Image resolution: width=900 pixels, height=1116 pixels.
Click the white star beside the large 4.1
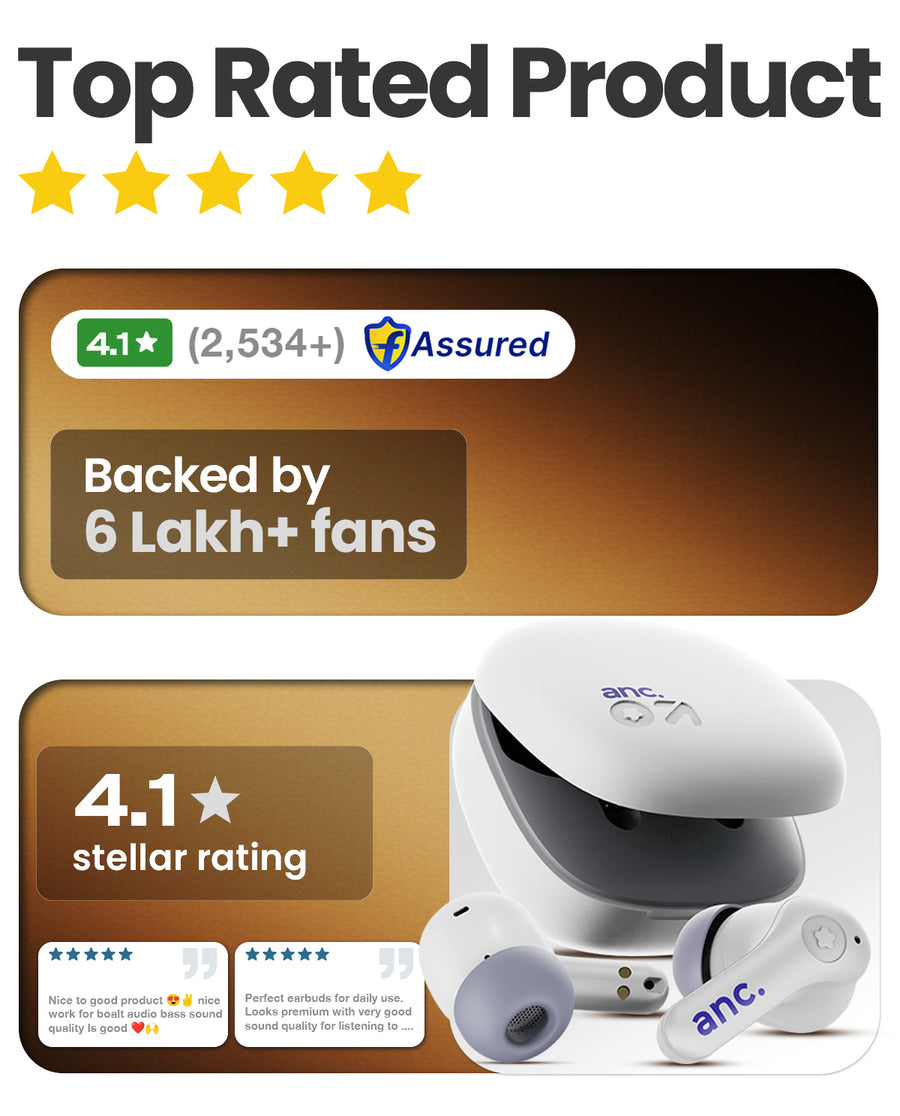pyautogui.click(x=216, y=799)
